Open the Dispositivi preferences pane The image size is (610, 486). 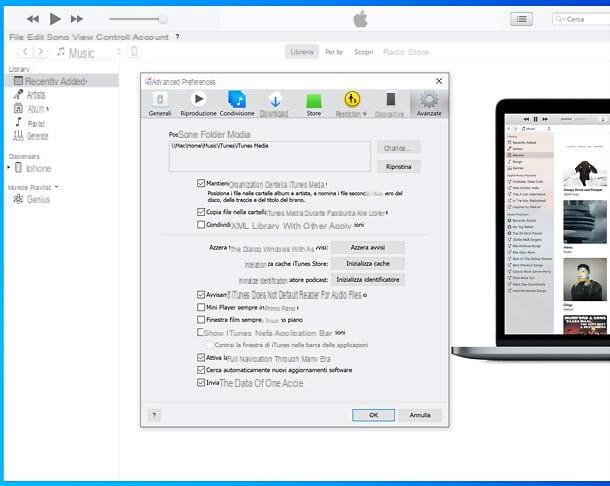coord(390,104)
